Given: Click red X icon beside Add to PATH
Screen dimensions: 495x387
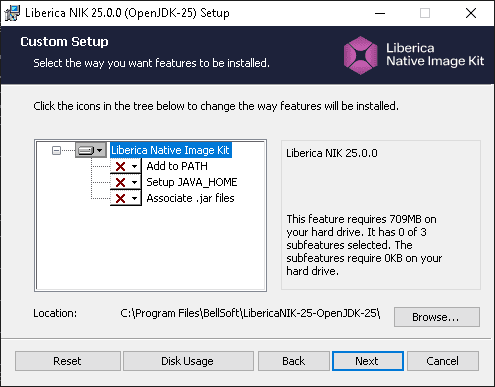Looking at the screenshot, I should pos(120,166).
